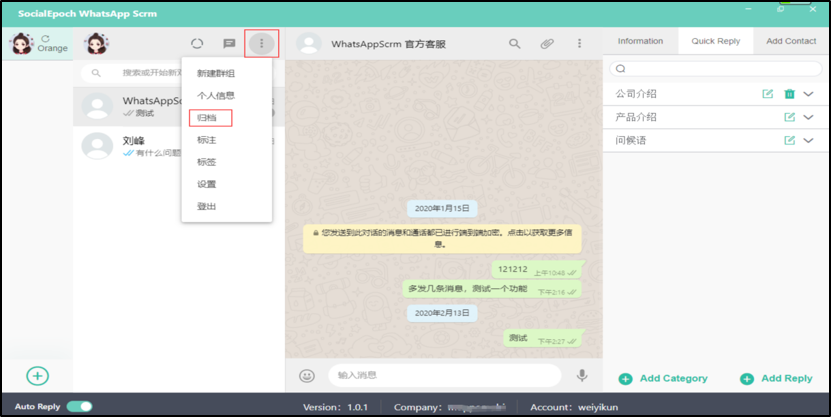Click the Add Reply button
The image size is (831, 417).
[x=776, y=378]
